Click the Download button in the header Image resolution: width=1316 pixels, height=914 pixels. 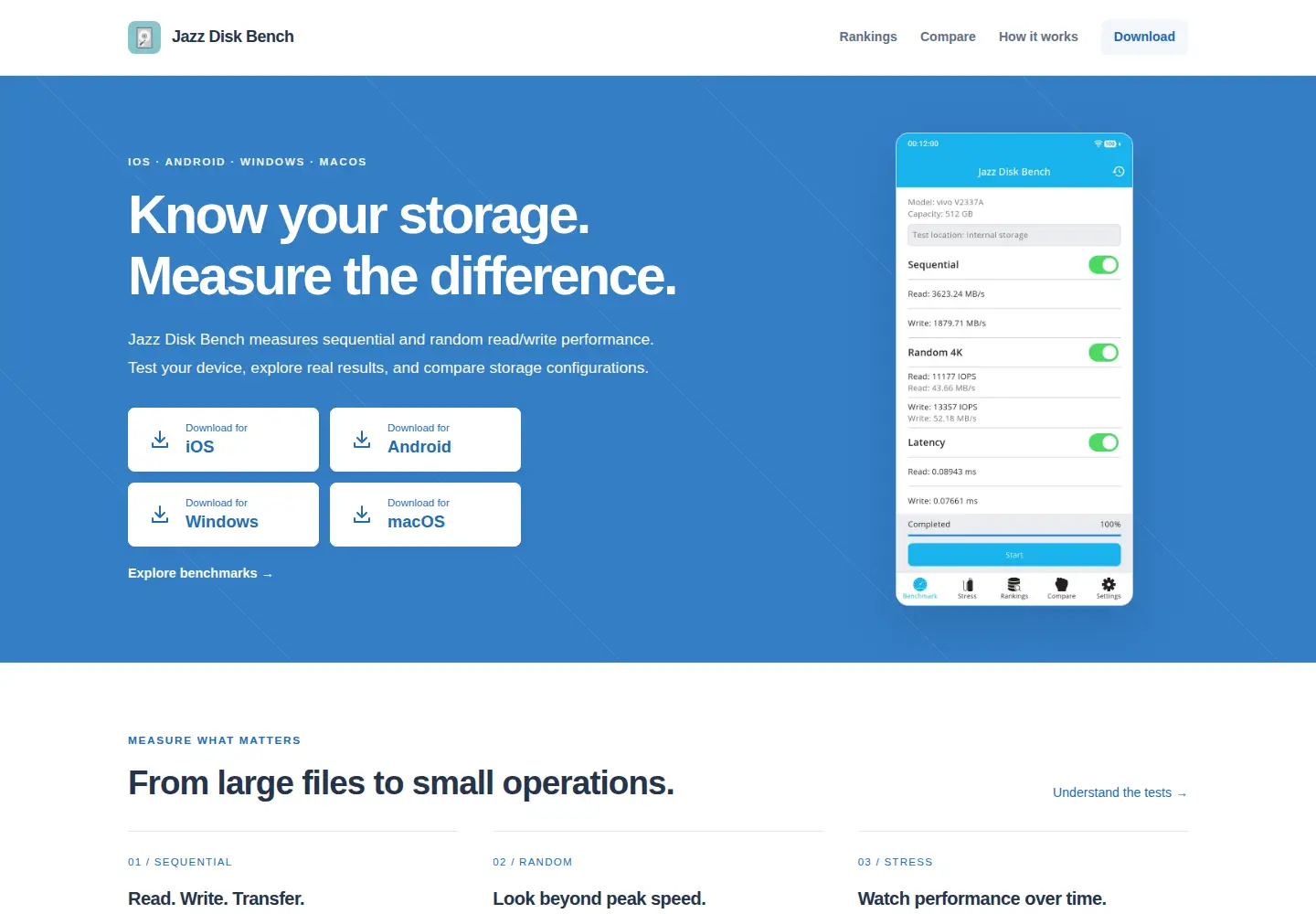1144,37
